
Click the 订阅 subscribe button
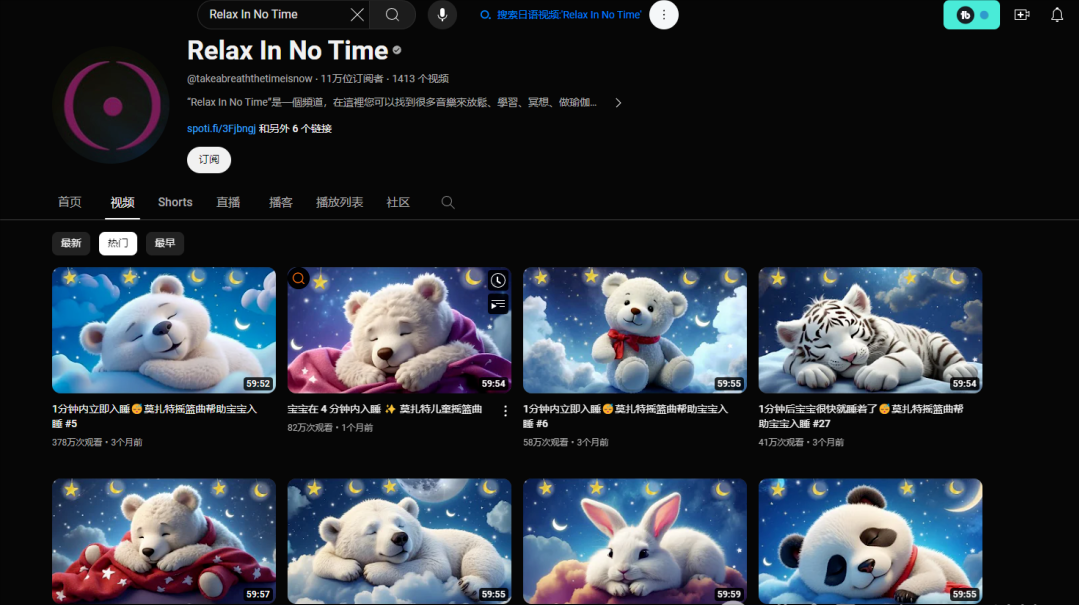[x=209, y=160]
